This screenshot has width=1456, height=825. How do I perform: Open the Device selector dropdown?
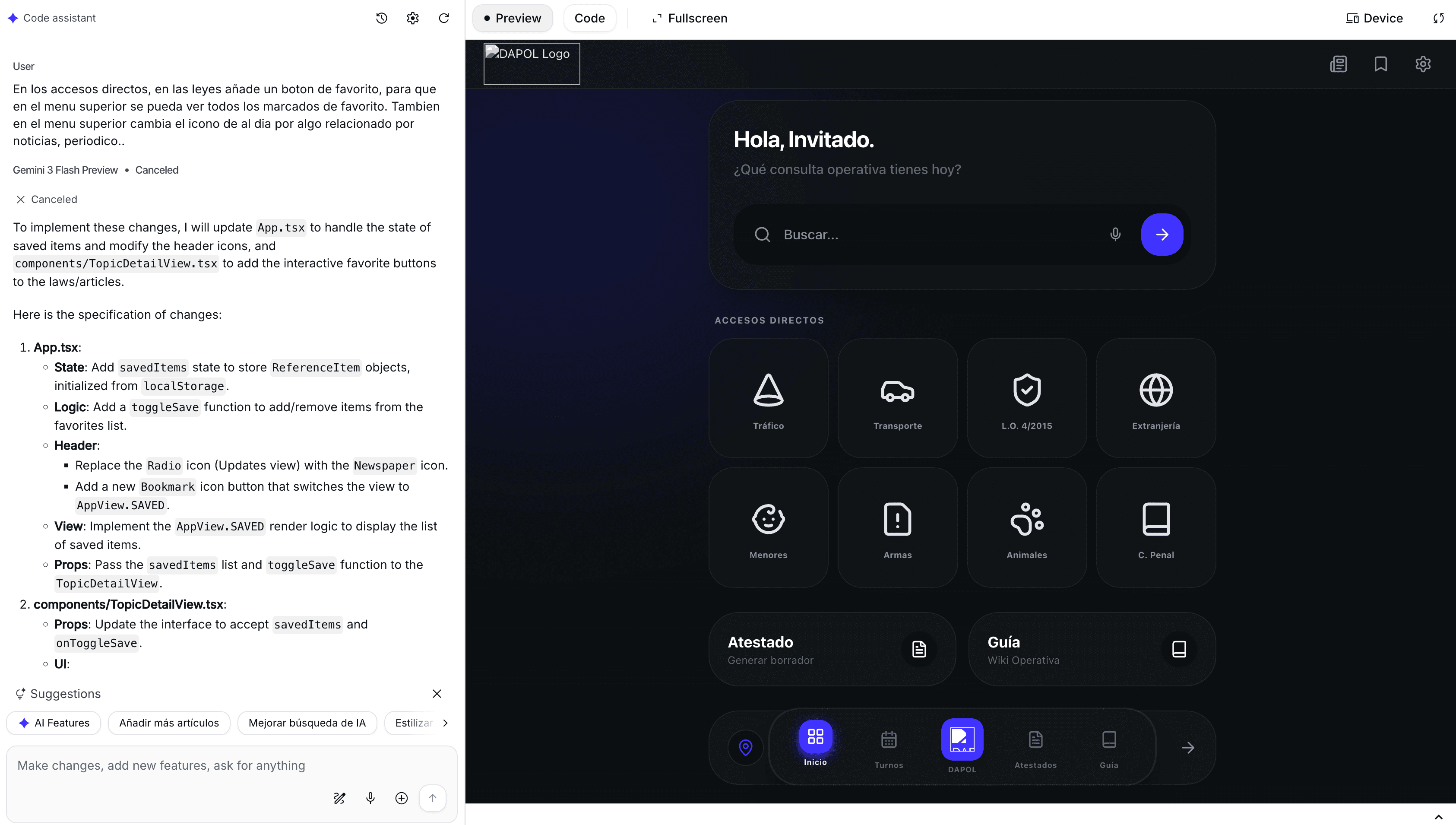coord(1374,18)
